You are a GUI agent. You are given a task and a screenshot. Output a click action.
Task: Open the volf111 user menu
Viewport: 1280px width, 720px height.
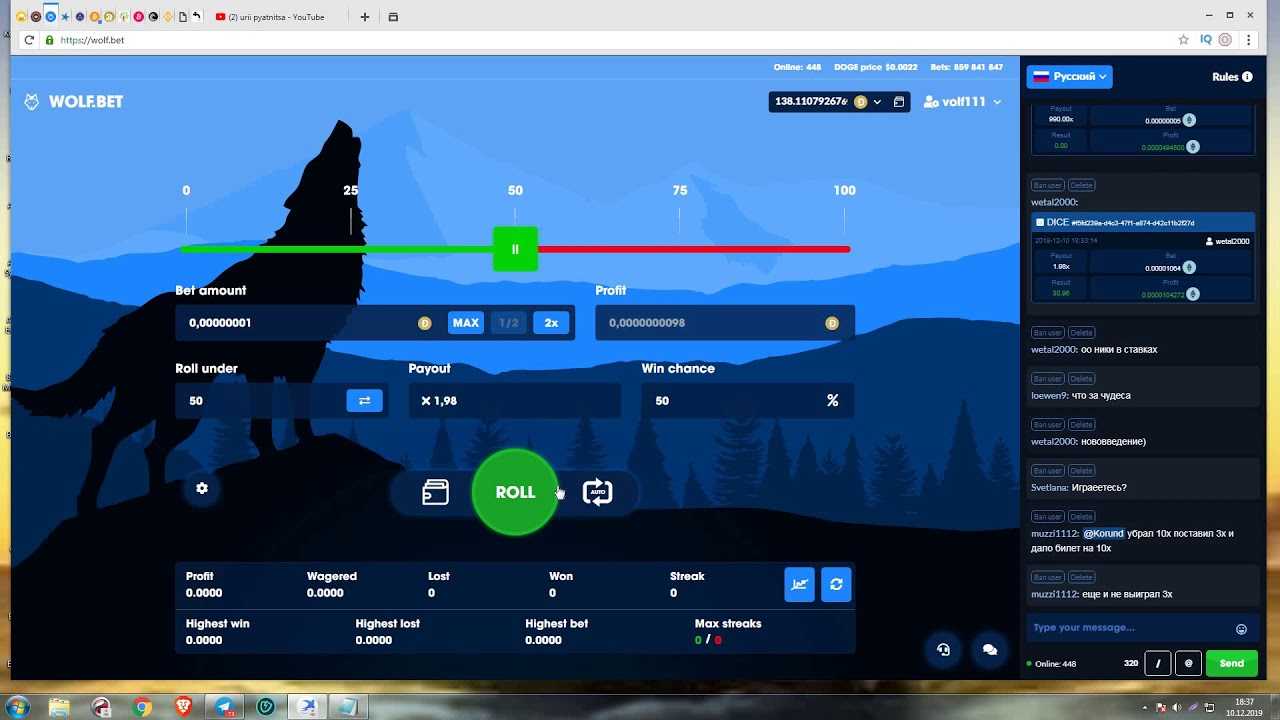pos(962,102)
